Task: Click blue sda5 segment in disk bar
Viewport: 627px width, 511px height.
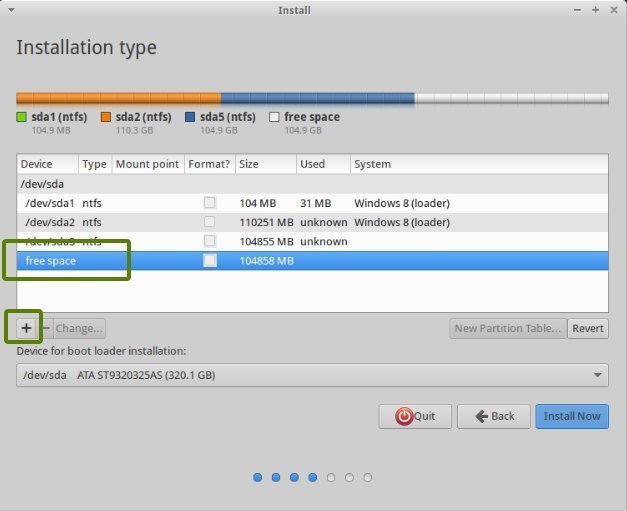Action: [x=318, y=98]
